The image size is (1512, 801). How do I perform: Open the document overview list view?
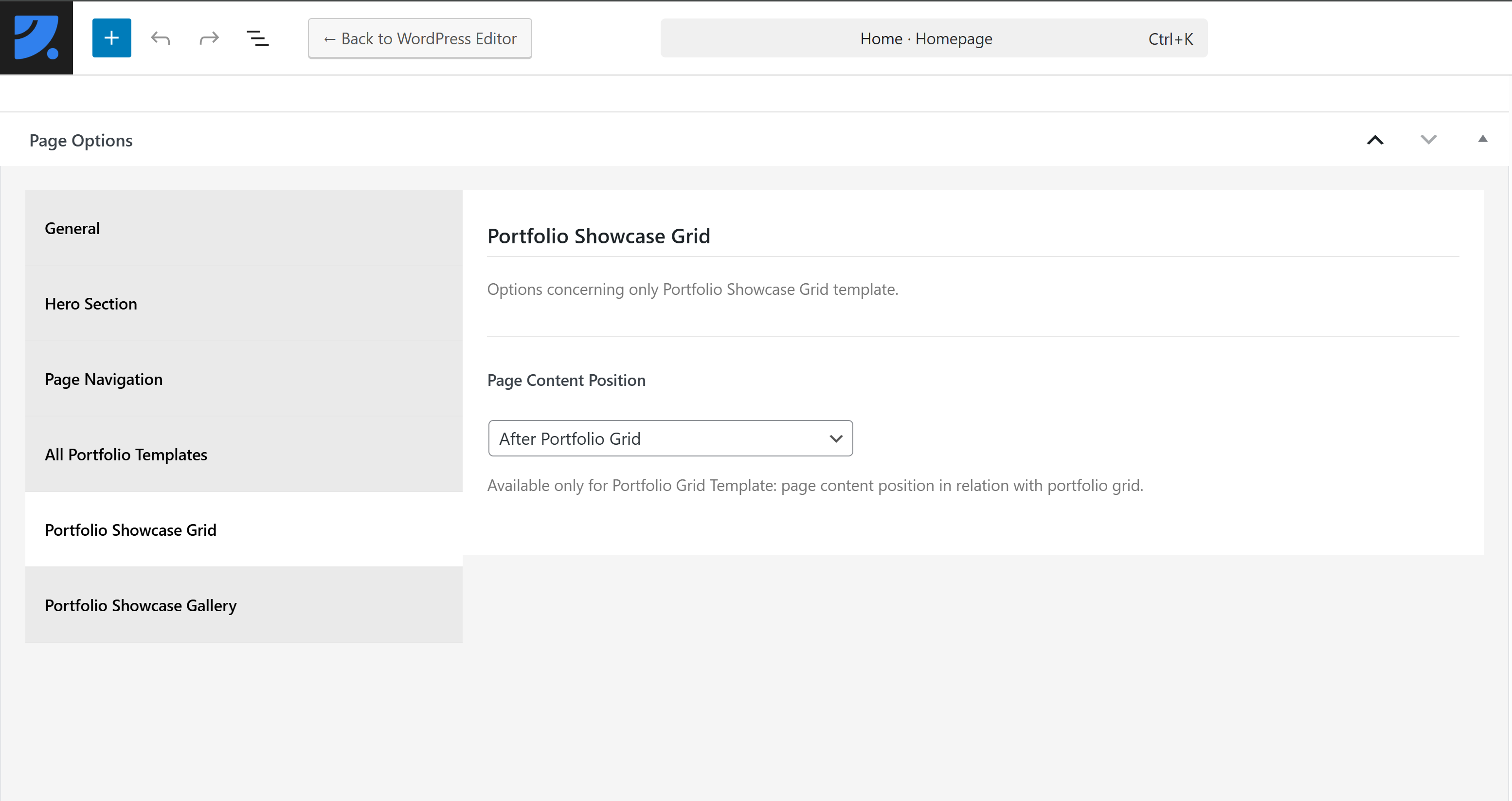[258, 38]
